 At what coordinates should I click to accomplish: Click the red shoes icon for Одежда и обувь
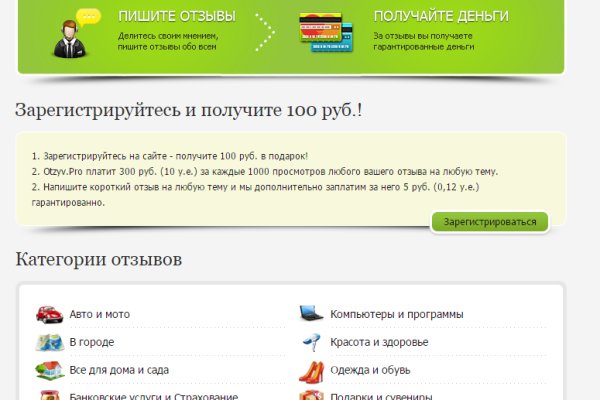(x=311, y=370)
